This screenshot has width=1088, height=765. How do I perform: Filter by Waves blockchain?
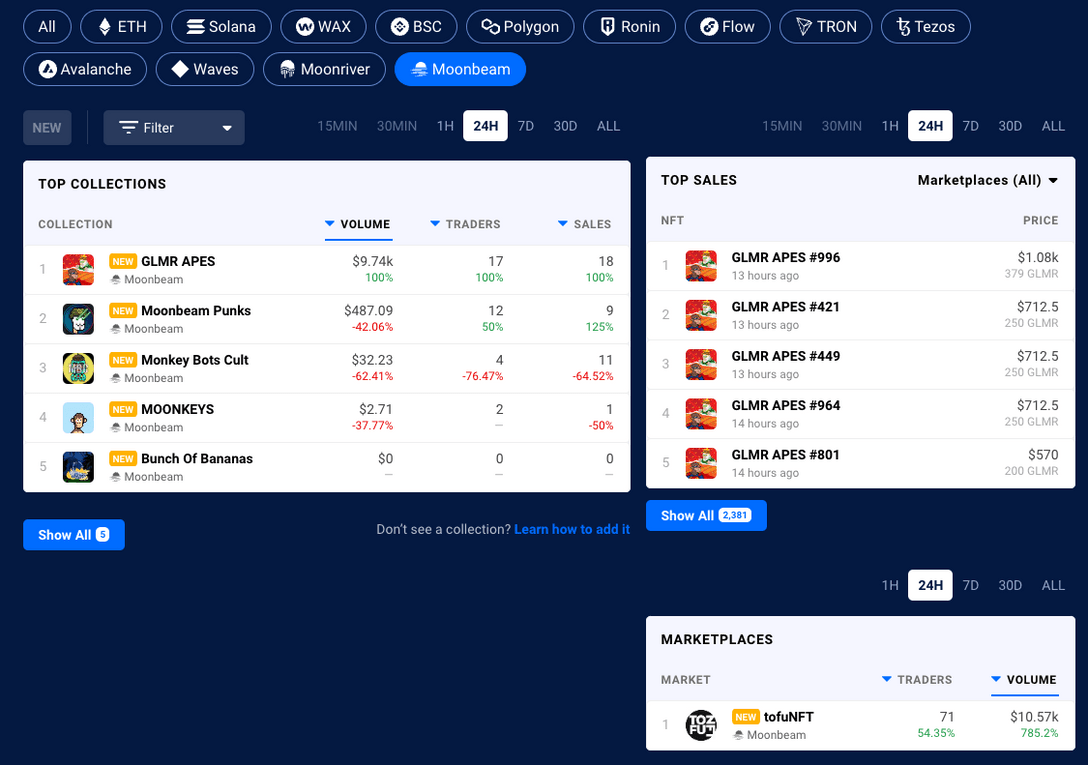[x=205, y=69]
